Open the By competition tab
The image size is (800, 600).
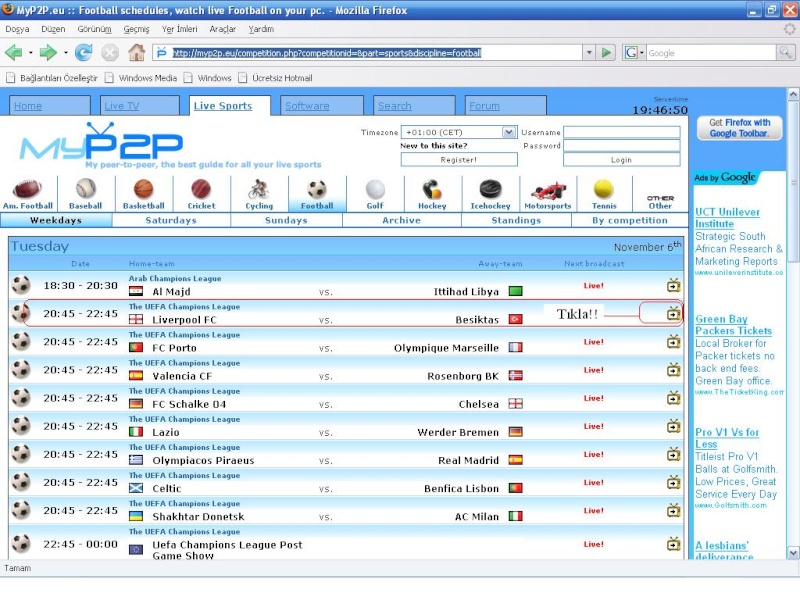tap(630, 220)
